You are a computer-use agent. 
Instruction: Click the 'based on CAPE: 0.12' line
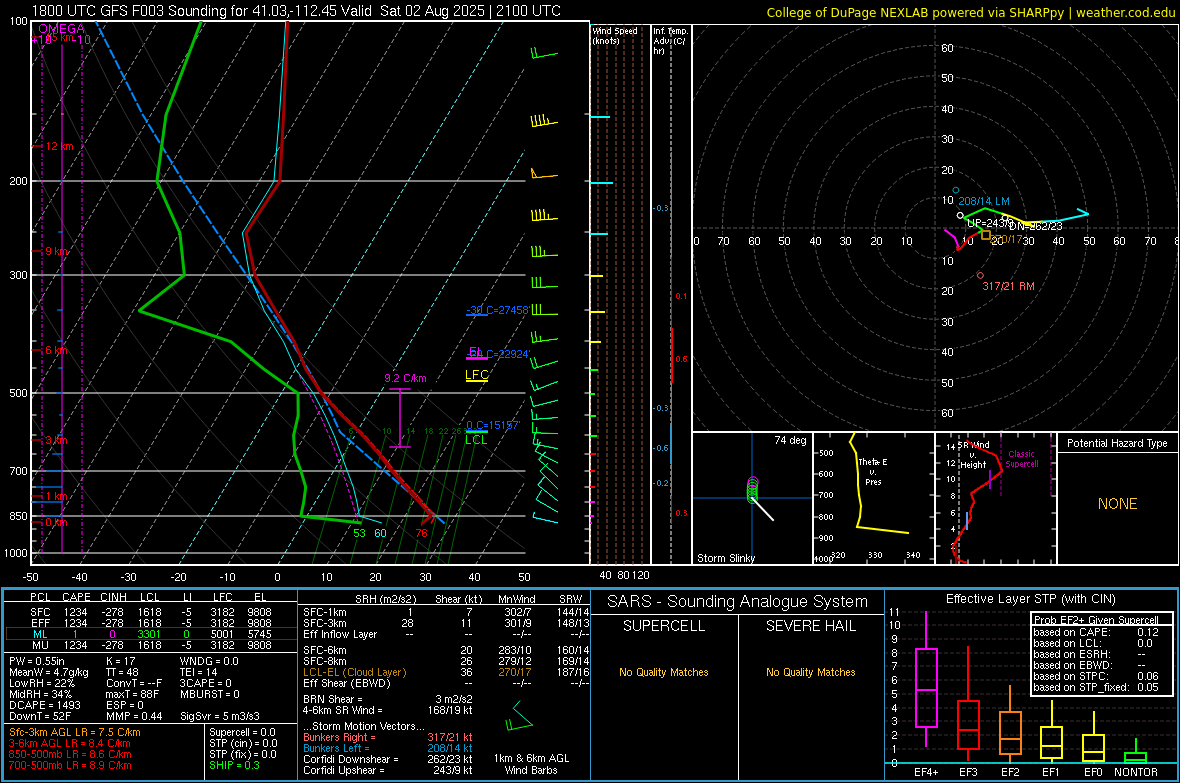1096,632
